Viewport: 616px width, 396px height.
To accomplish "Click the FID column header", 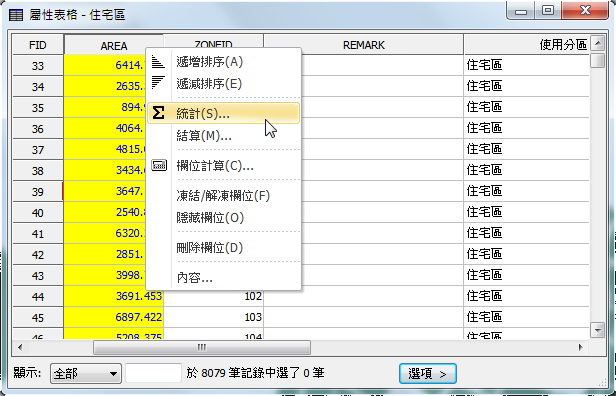I will pyautogui.click(x=38, y=45).
